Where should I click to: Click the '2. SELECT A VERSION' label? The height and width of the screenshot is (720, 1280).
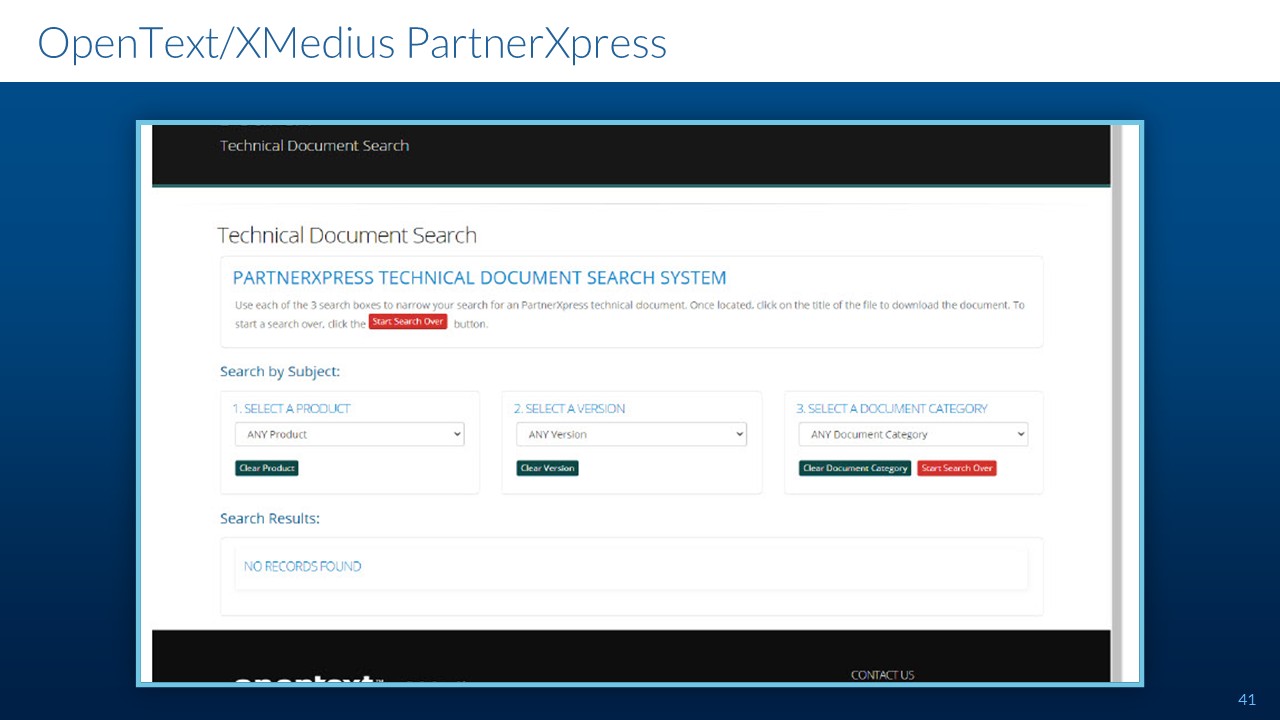(569, 409)
